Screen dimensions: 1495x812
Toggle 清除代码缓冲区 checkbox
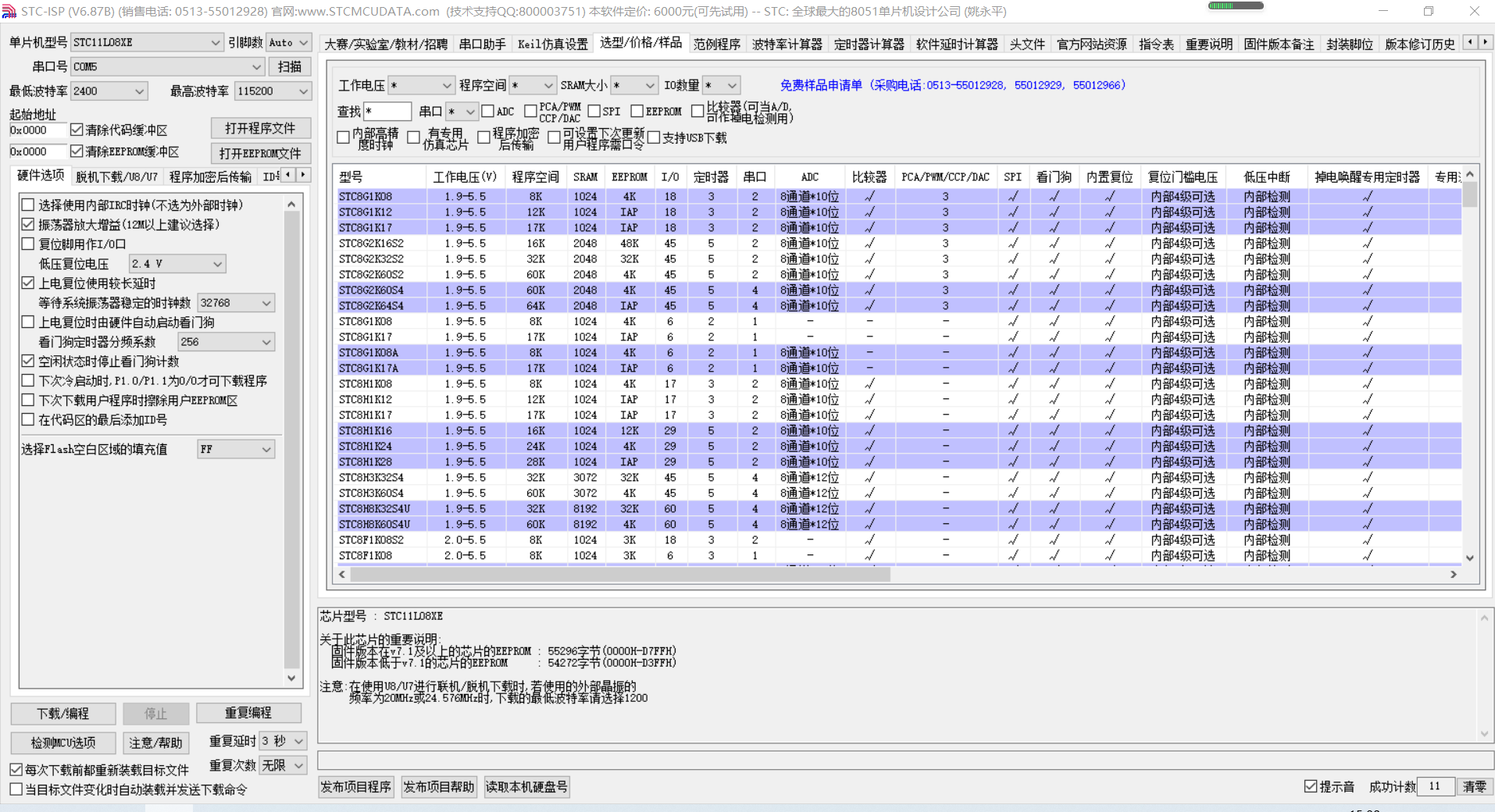tap(77, 130)
